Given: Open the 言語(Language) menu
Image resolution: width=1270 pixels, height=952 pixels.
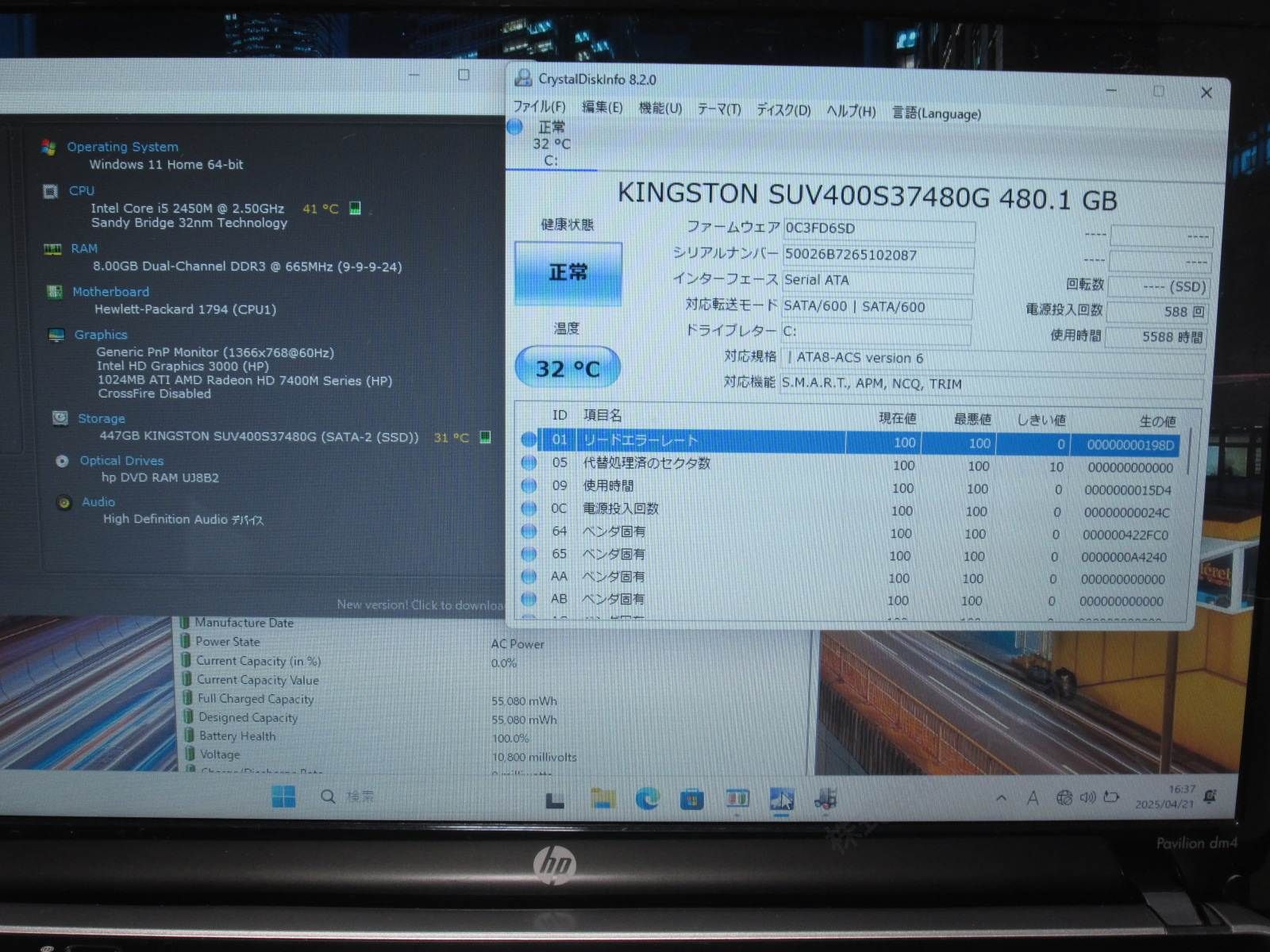Looking at the screenshot, I should (937, 113).
